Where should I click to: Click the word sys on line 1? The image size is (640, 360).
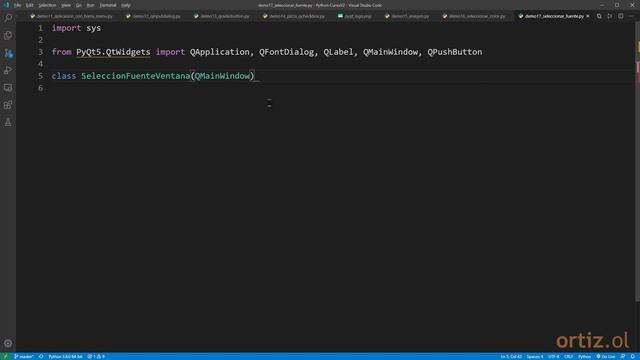[x=93, y=28]
